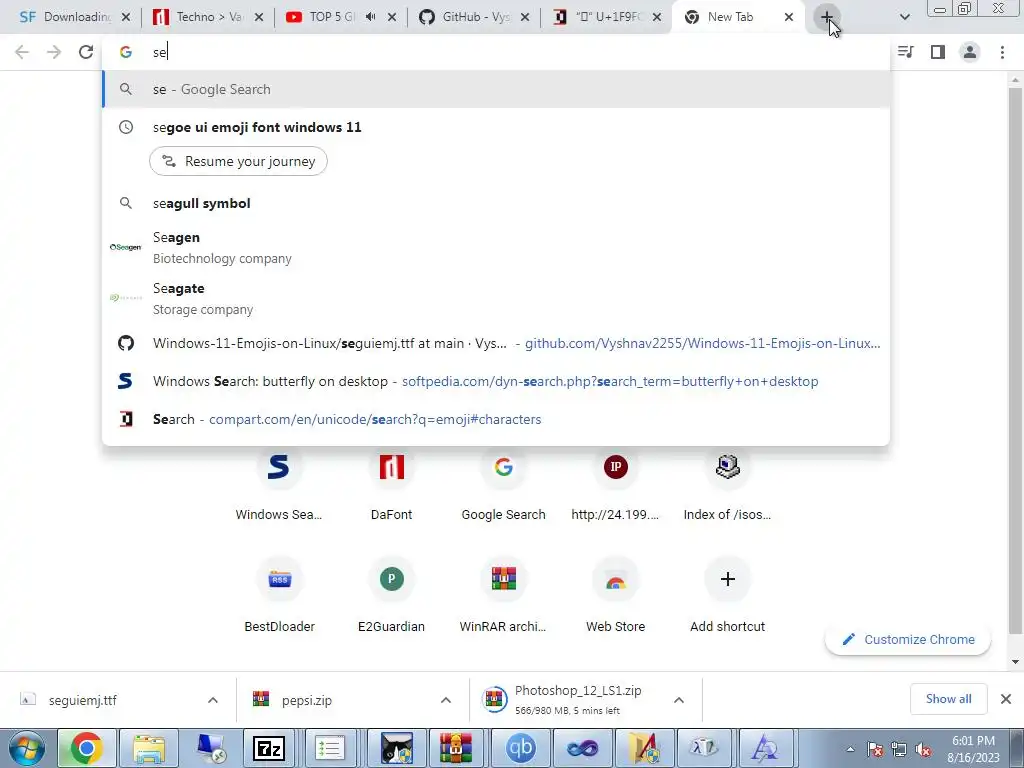Open the WinRAR archive shortcut tile

pos(504,596)
